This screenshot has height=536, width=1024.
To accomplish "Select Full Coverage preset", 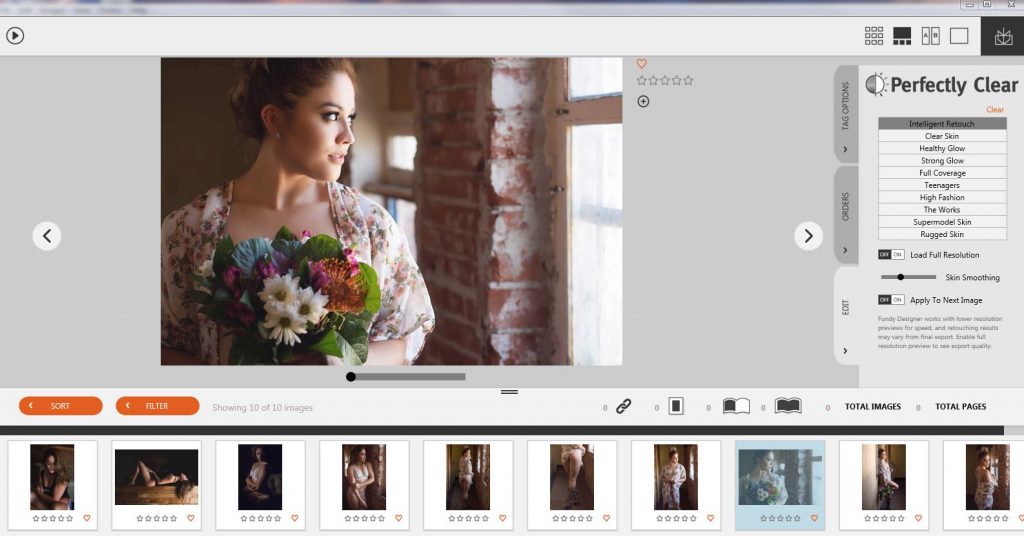I will (x=942, y=173).
